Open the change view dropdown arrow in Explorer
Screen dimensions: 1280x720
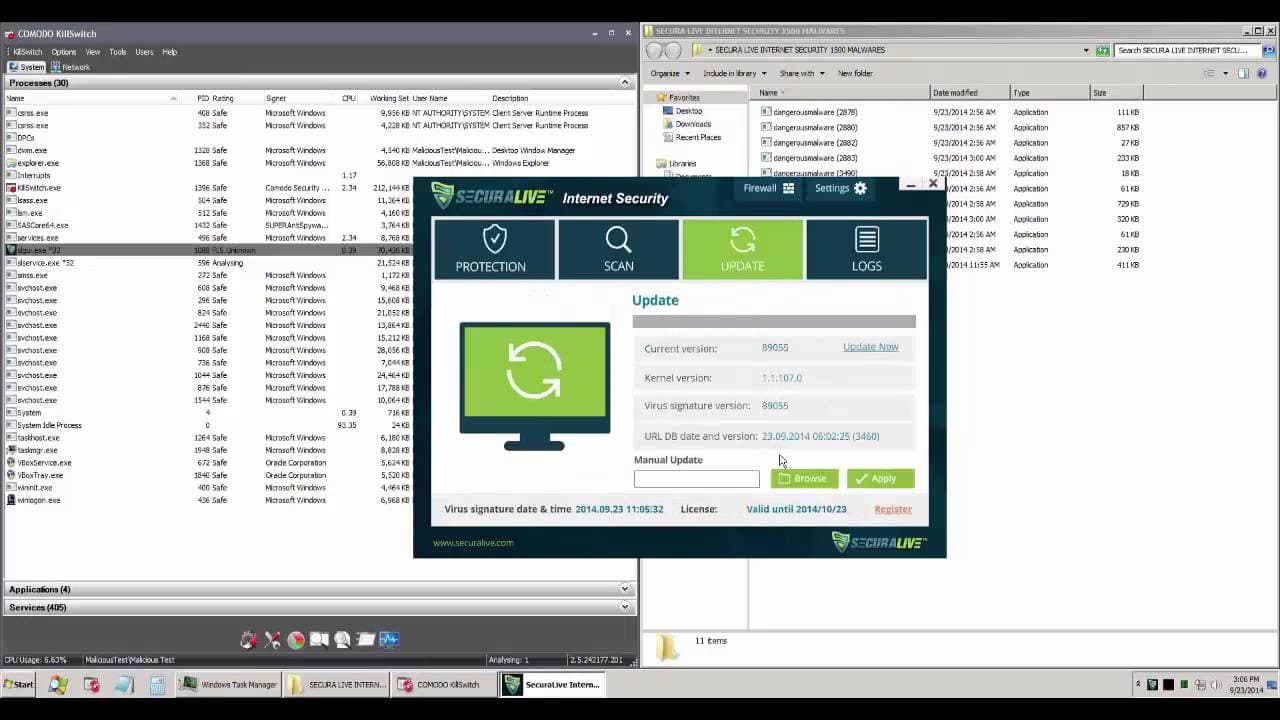click(1225, 73)
